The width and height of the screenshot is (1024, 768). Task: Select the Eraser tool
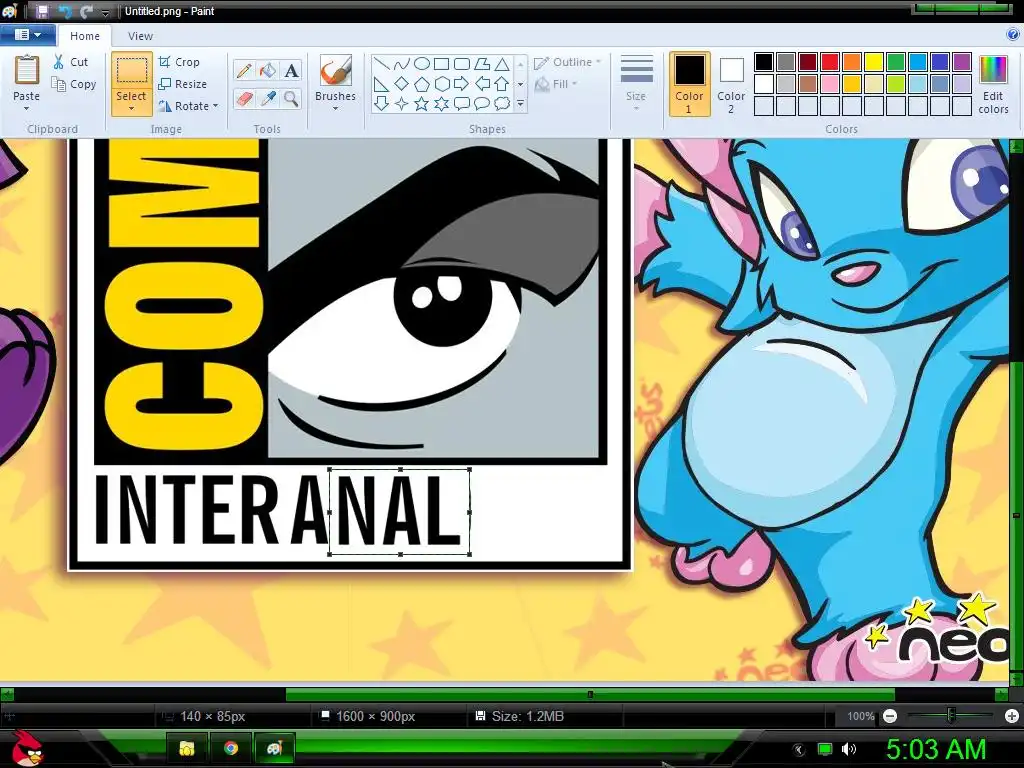click(244, 99)
